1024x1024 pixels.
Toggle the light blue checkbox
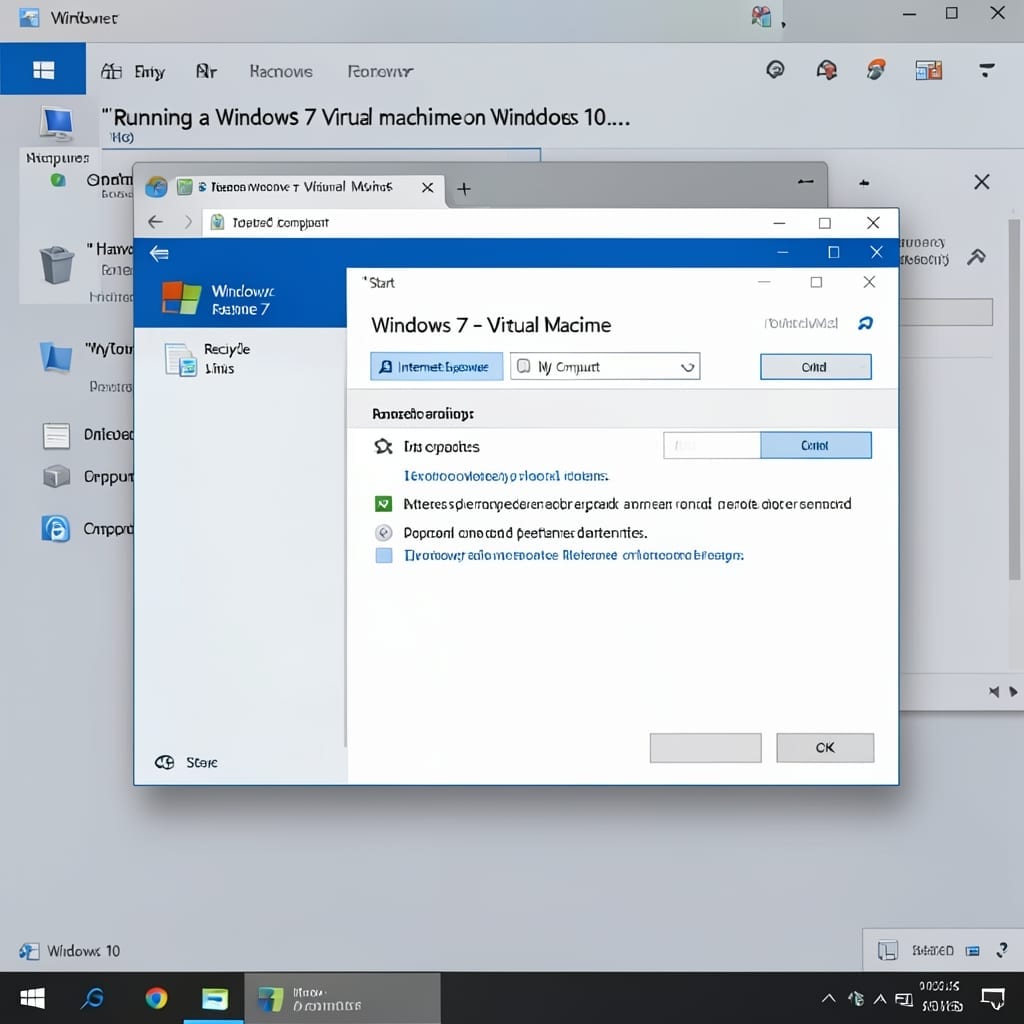click(383, 556)
